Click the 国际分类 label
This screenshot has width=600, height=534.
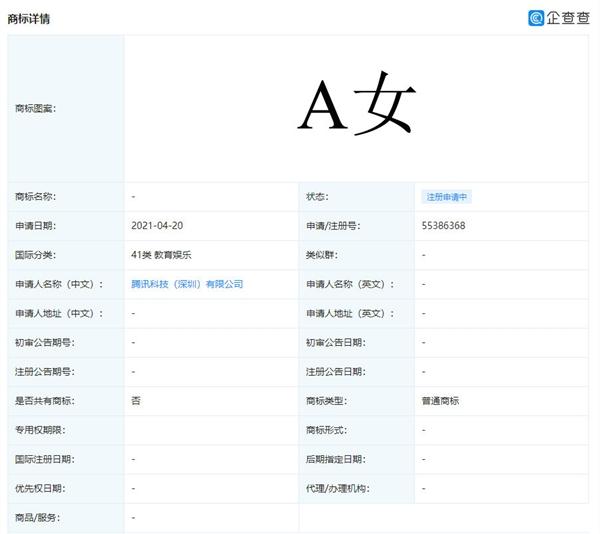(36, 255)
